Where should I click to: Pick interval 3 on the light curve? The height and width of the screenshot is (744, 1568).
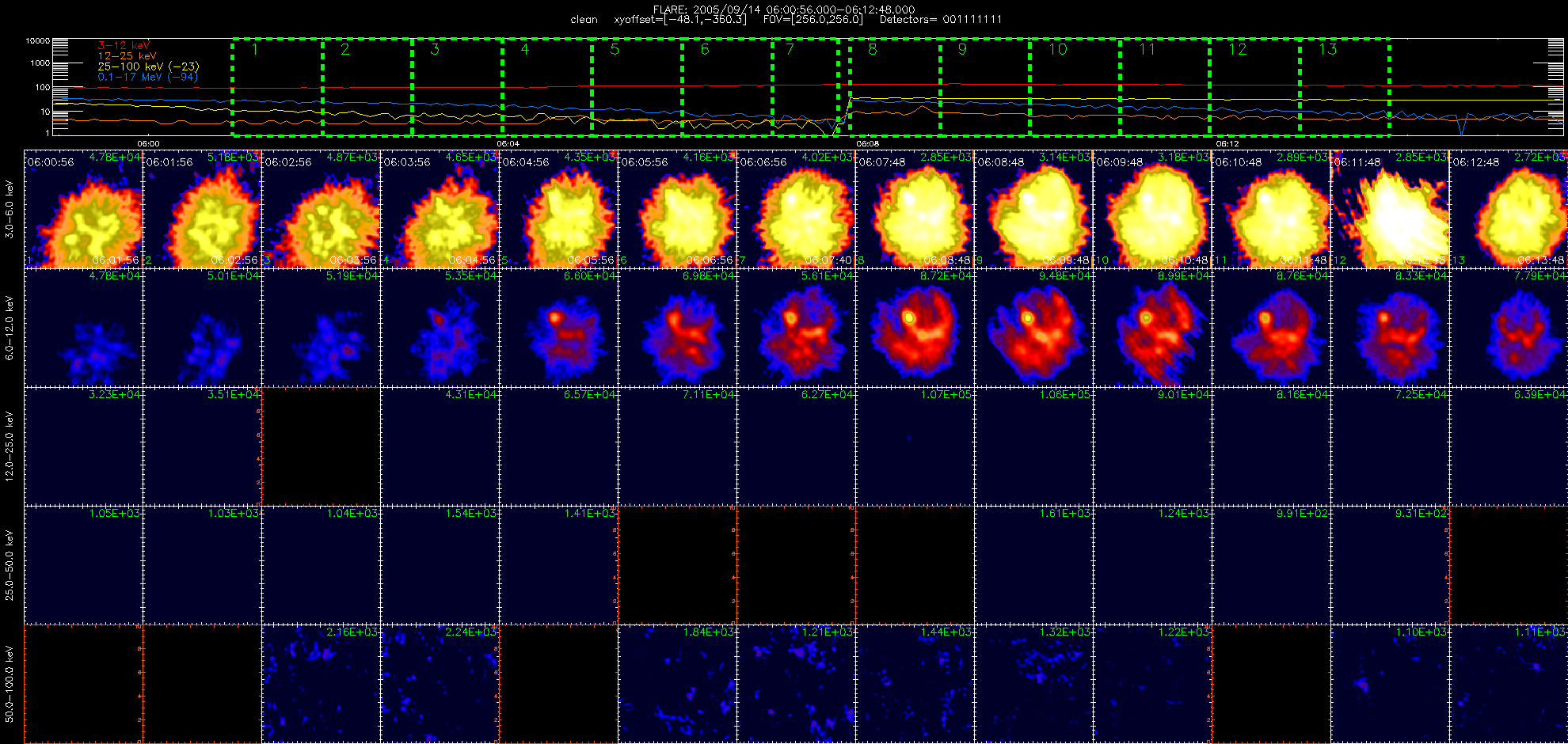(458, 87)
